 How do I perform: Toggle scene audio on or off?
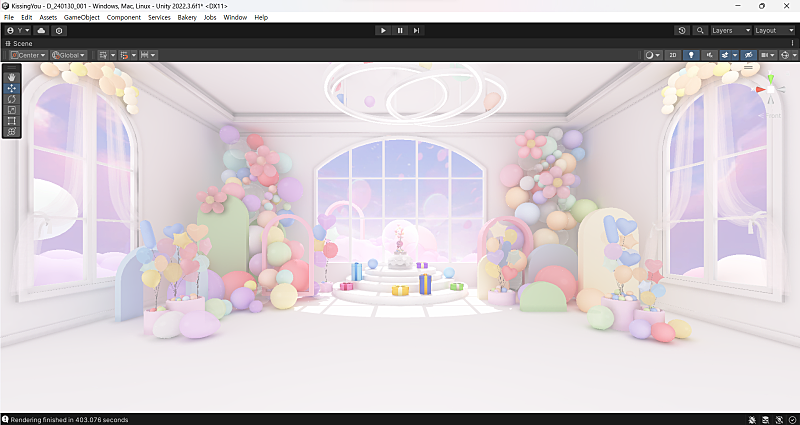[x=709, y=55]
